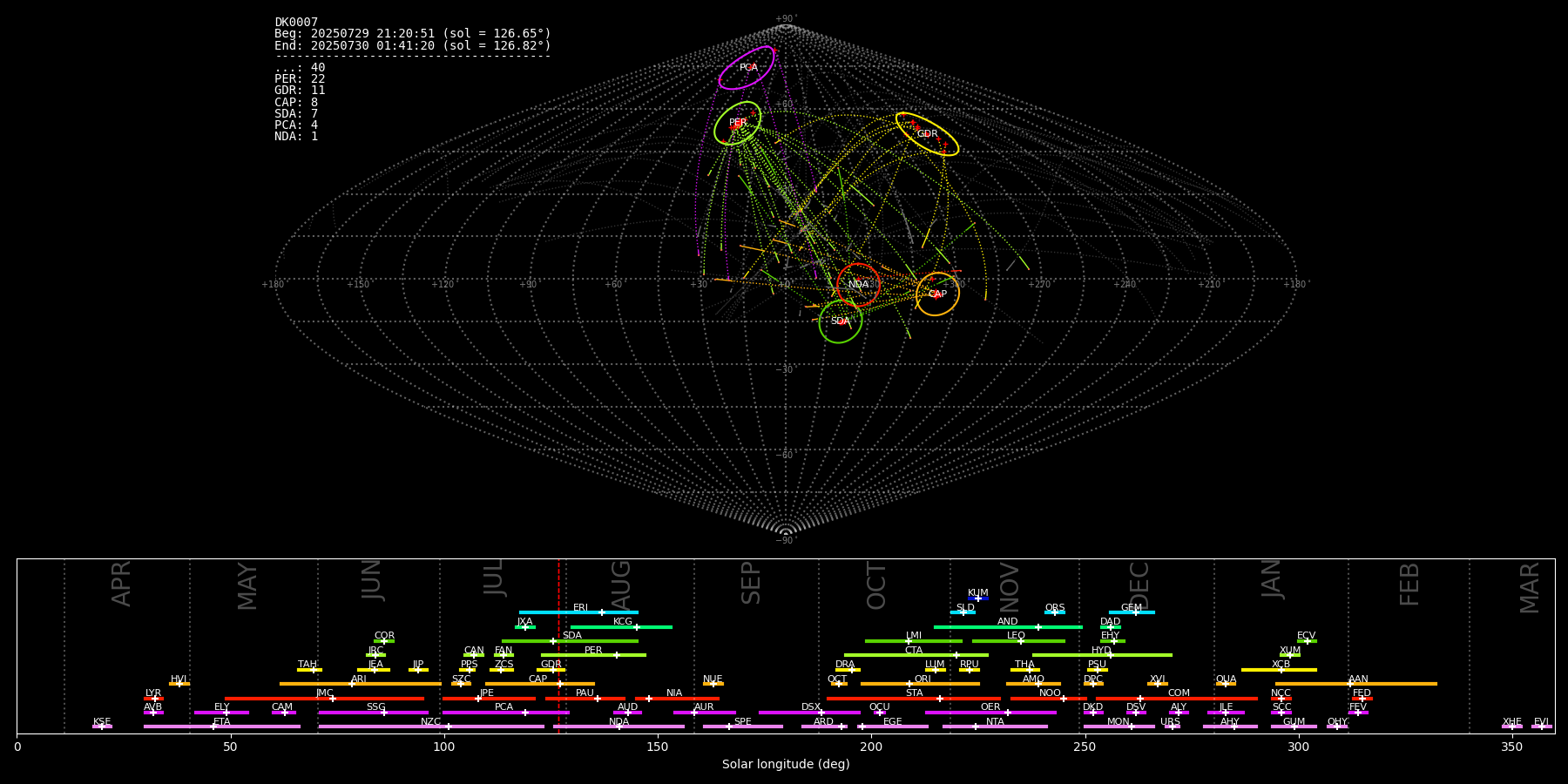Select the 'PER: 22' legend entry
1568x784 pixels.
click(x=300, y=78)
